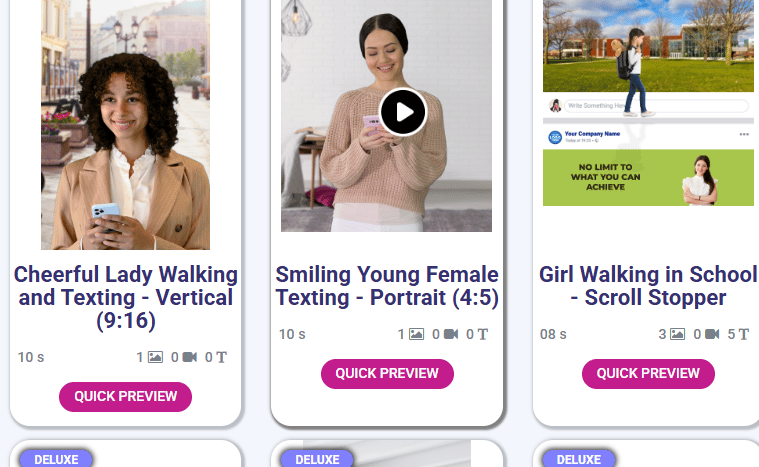Open Girl Walking in School Scroll Stopper title

coord(648,286)
